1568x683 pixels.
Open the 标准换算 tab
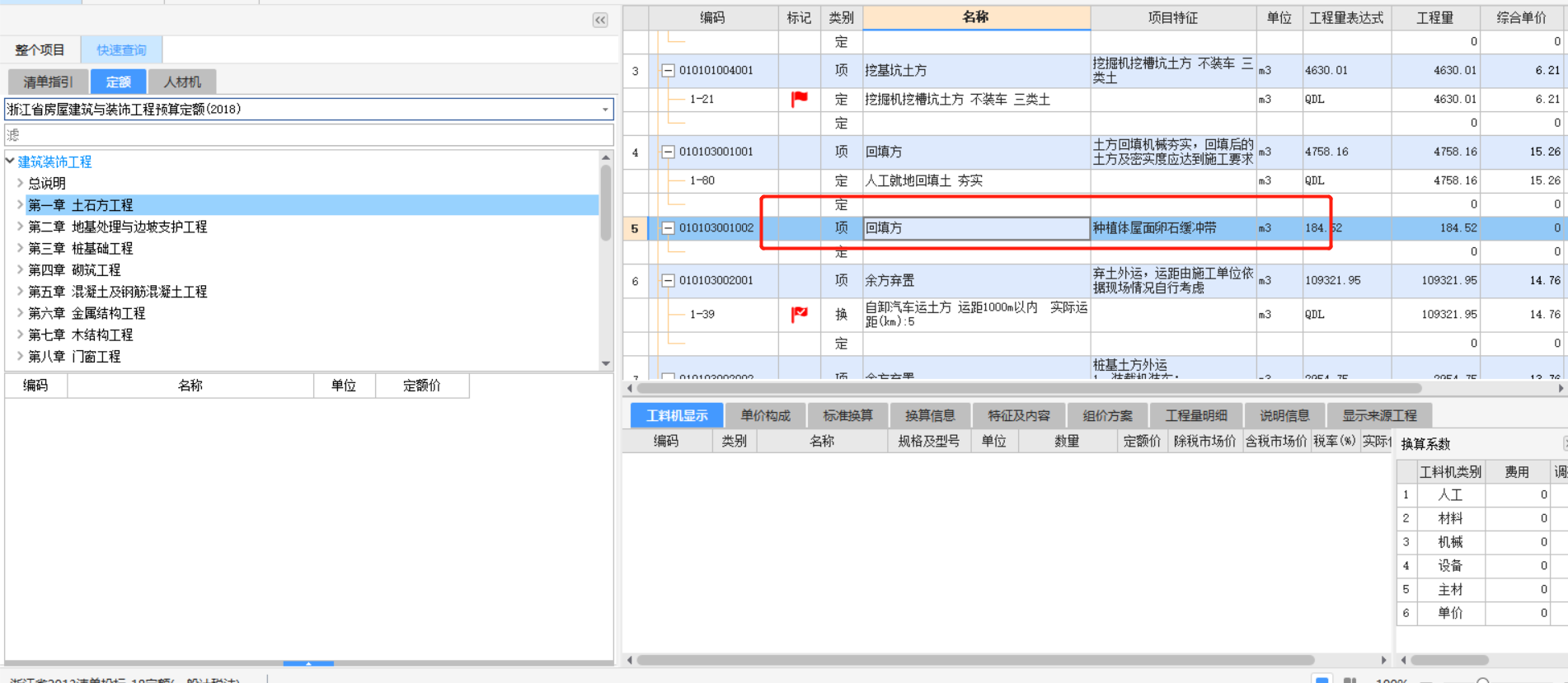click(x=847, y=415)
